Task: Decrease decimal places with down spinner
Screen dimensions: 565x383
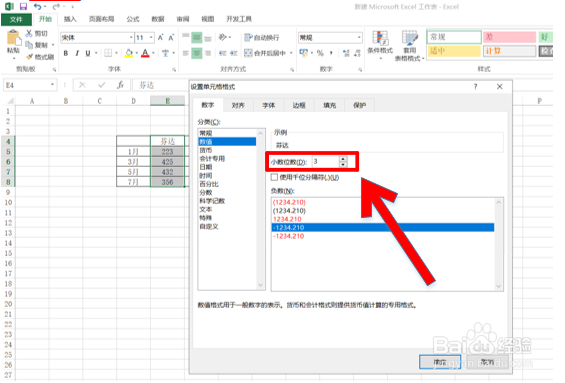Action: [x=343, y=165]
